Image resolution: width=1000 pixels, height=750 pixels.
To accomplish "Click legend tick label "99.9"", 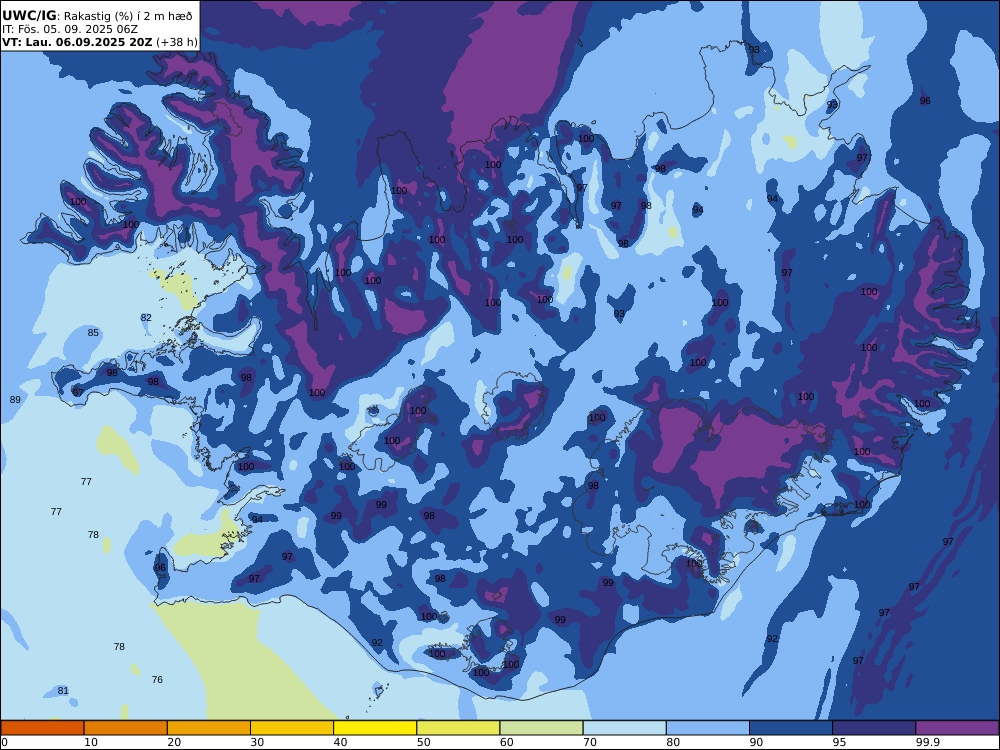I will click(x=927, y=742).
